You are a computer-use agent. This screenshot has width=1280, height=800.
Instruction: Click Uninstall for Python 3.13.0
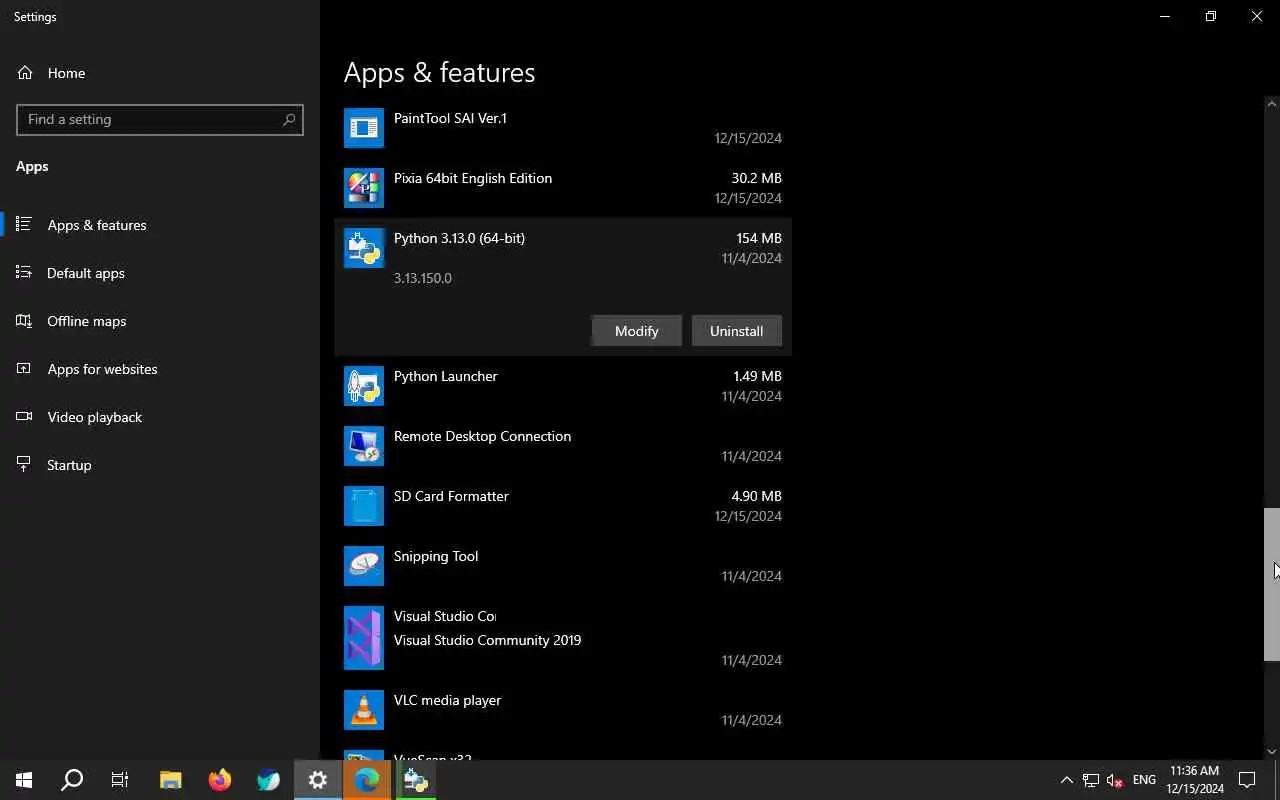pos(736,331)
